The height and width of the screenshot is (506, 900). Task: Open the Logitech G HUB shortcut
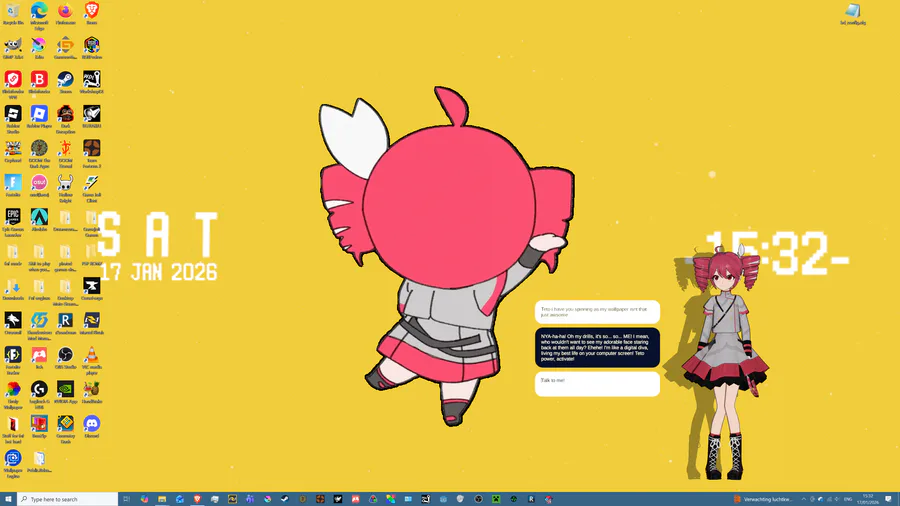tap(39, 395)
